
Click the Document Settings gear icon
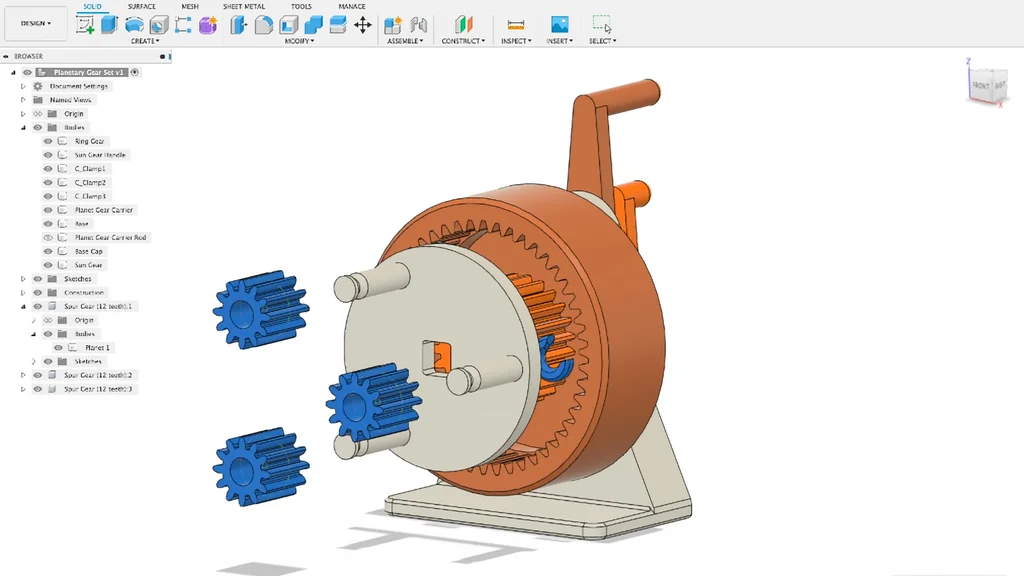38,86
